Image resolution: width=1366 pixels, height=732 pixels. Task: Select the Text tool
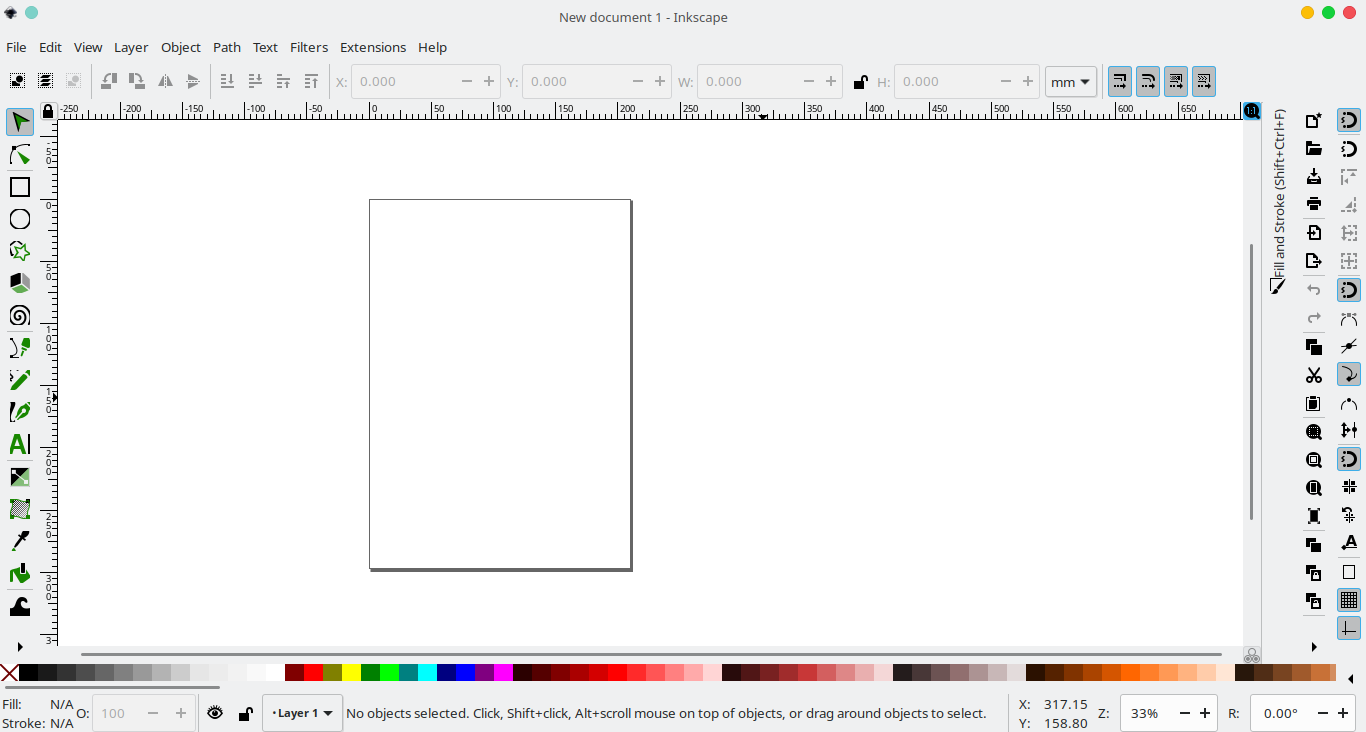pyautogui.click(x=20, y=444)
